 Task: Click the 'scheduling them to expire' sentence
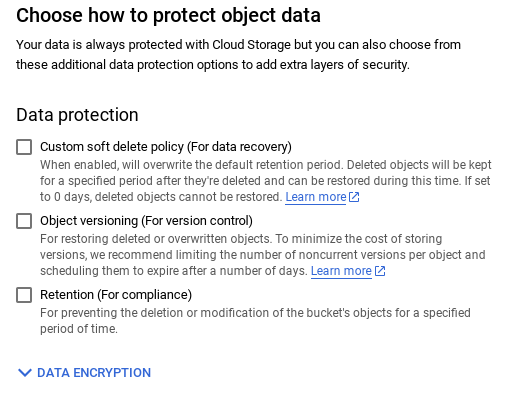pyautogui.click(x=173, y=271)
